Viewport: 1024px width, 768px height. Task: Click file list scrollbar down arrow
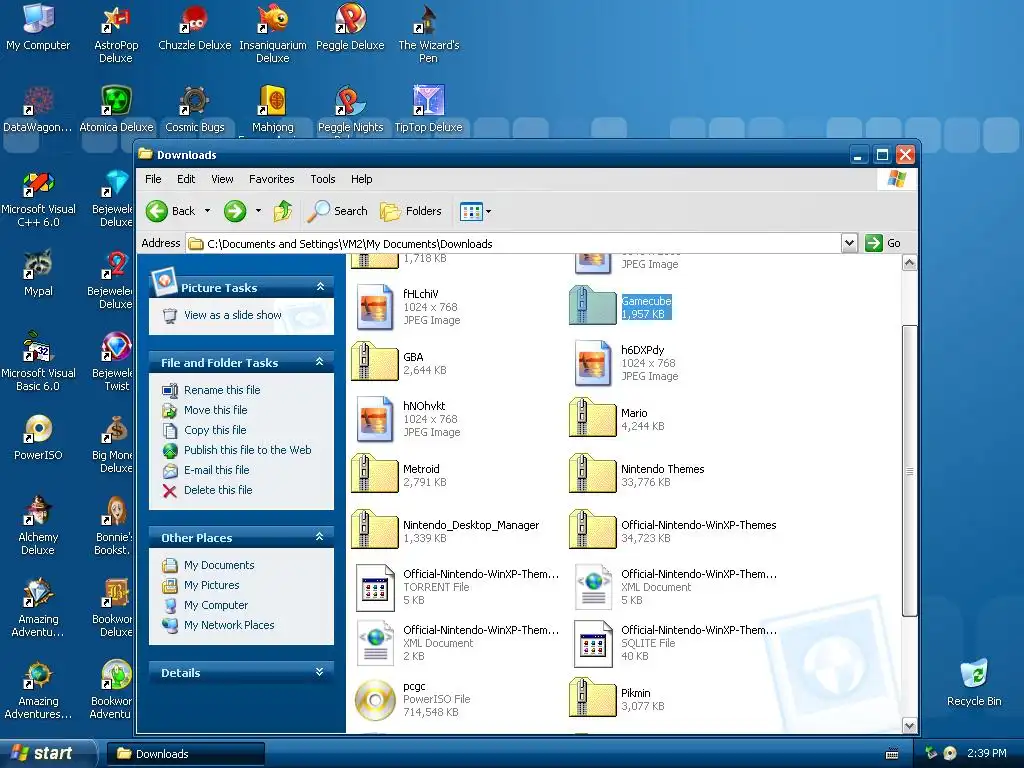pos(909,725)
